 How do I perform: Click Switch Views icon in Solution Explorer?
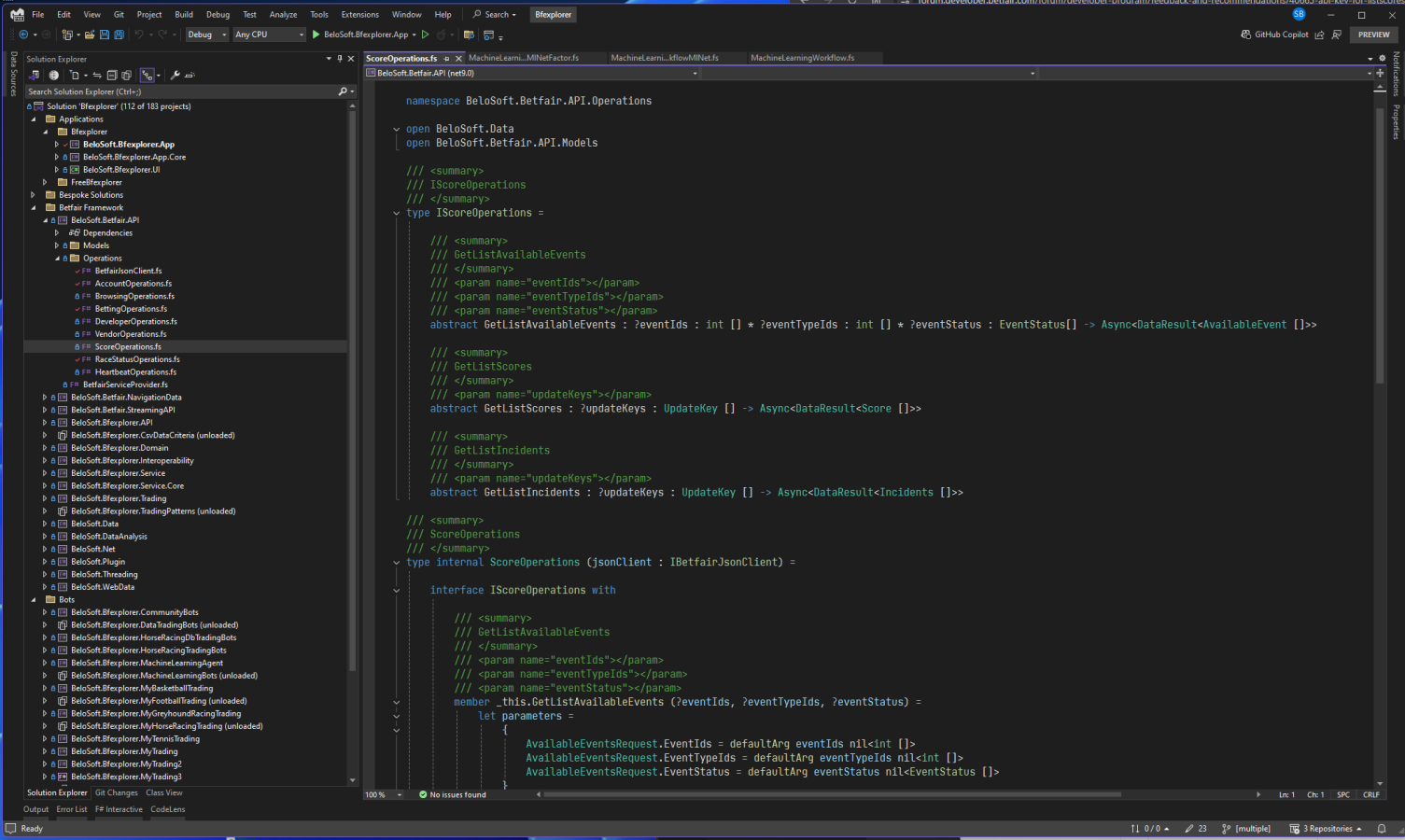point(34,75)
